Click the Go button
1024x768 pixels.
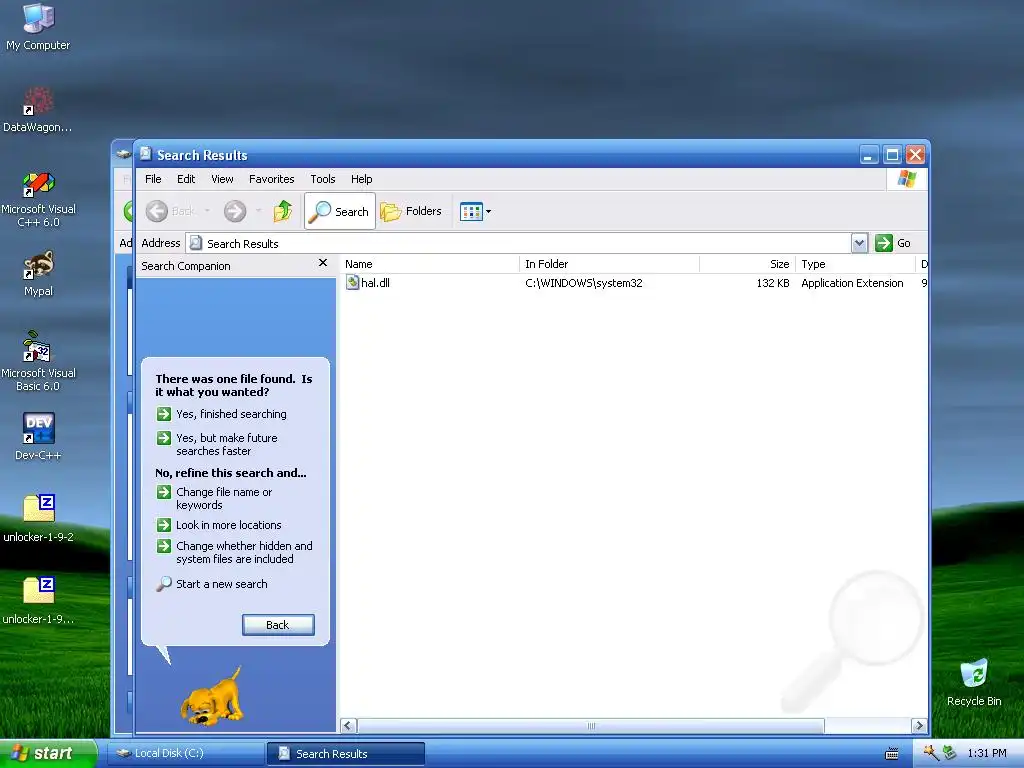pos(893,243)
